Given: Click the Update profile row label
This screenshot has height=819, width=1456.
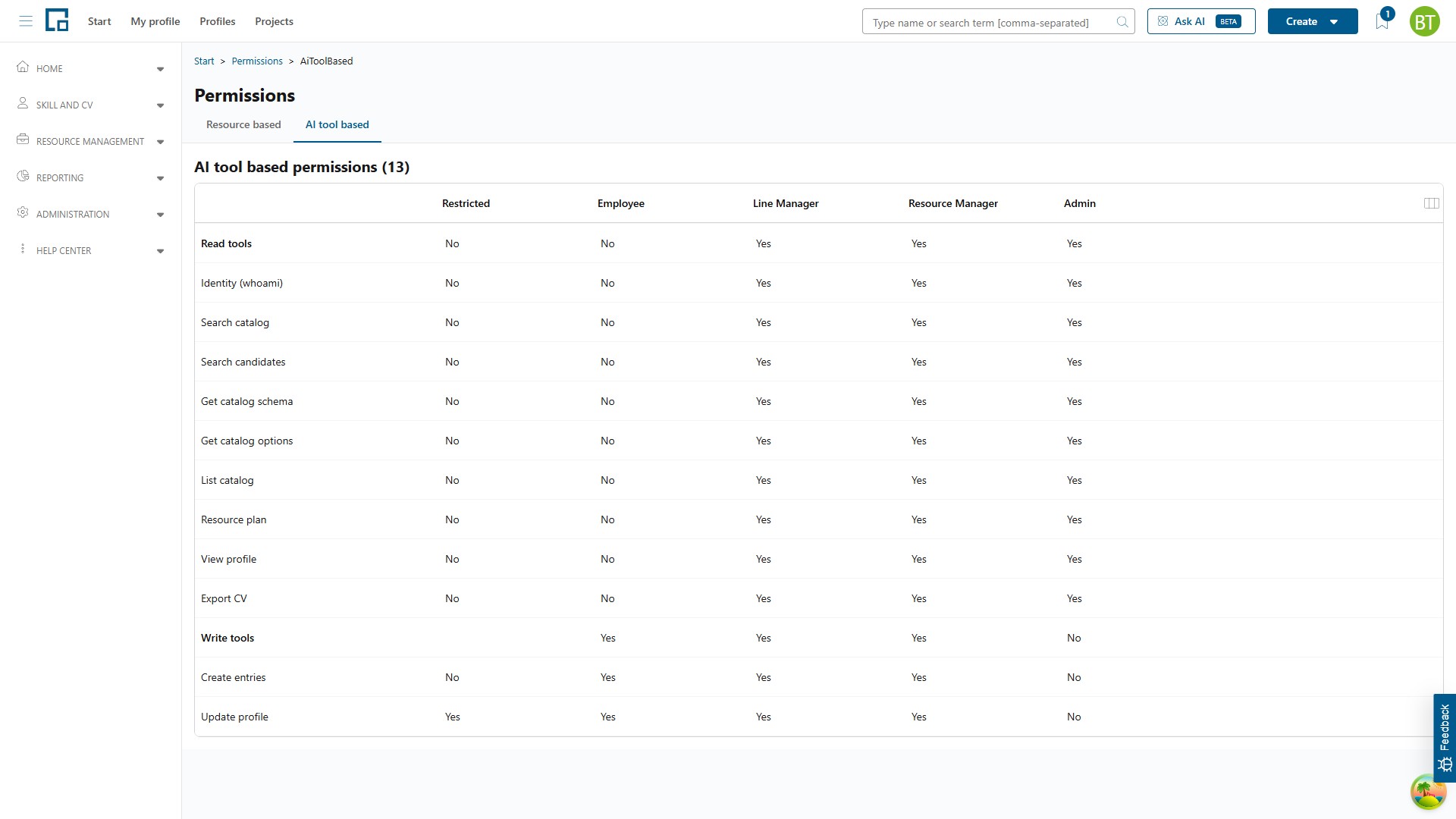Looking at the screenshot, I should tap(234, 717).
